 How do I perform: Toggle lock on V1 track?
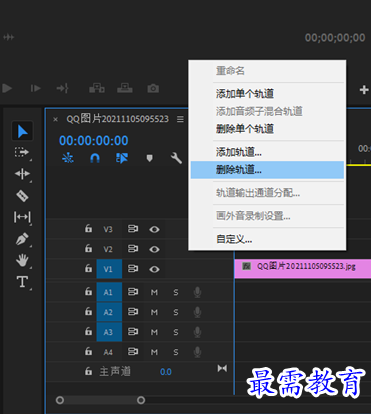tap(88, 268)
